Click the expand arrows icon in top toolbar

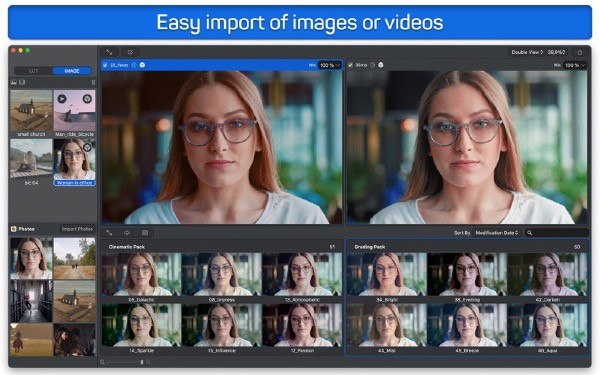pyautogui.click(x=109, y=52)
